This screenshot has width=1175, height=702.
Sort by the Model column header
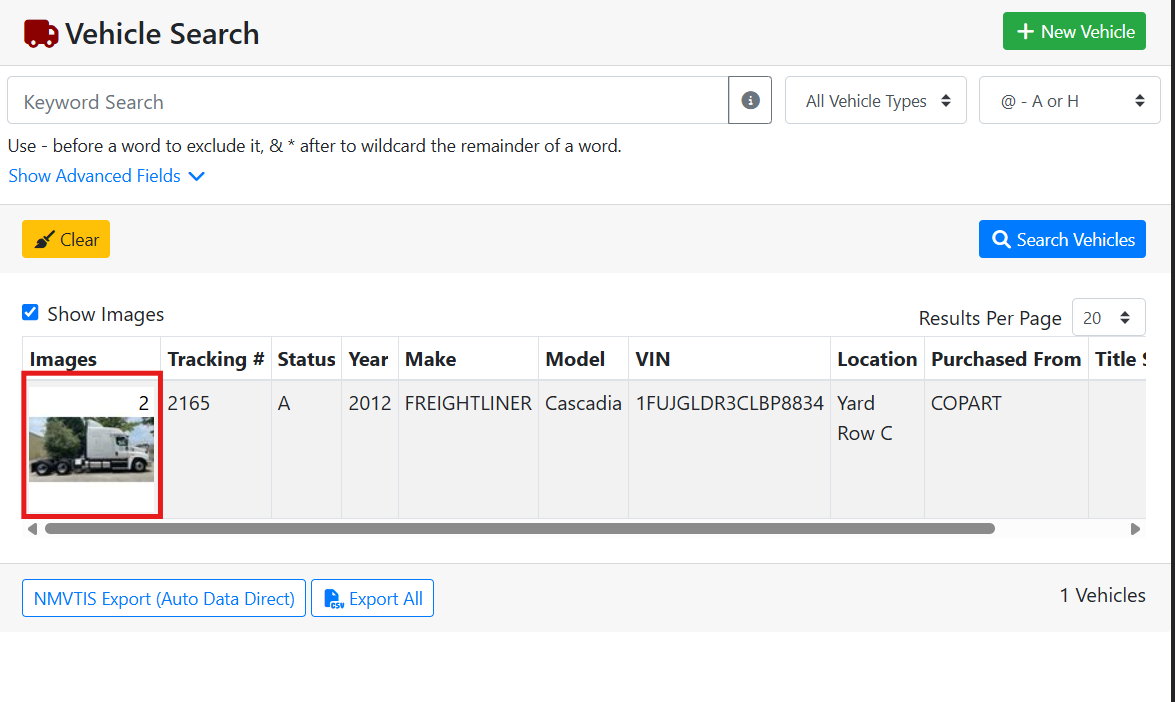coord(583,359)
